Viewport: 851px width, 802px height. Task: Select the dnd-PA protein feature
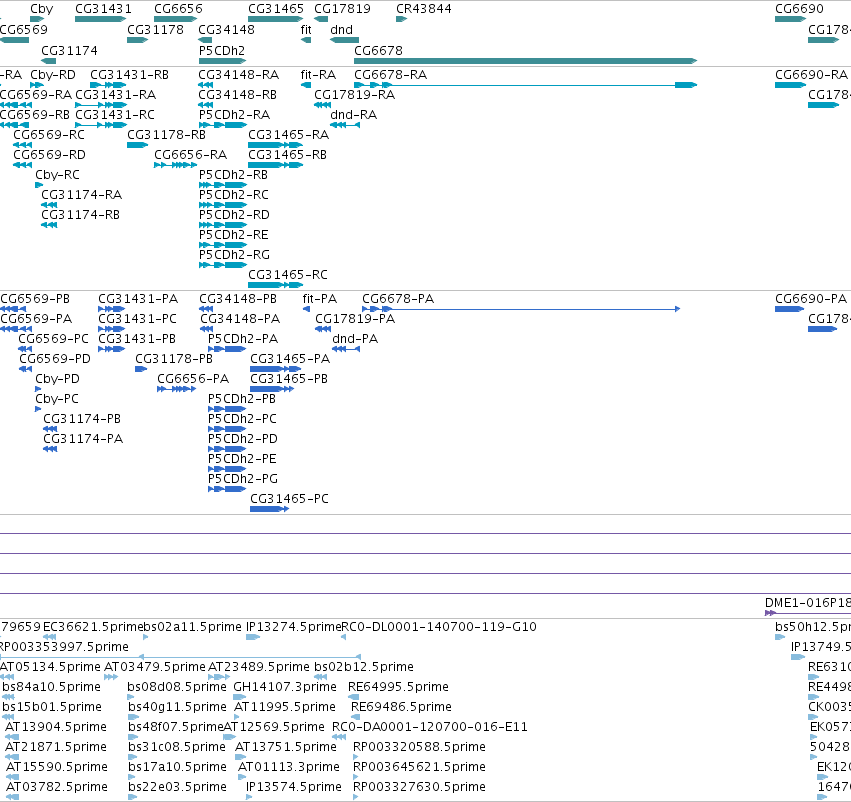346,349
